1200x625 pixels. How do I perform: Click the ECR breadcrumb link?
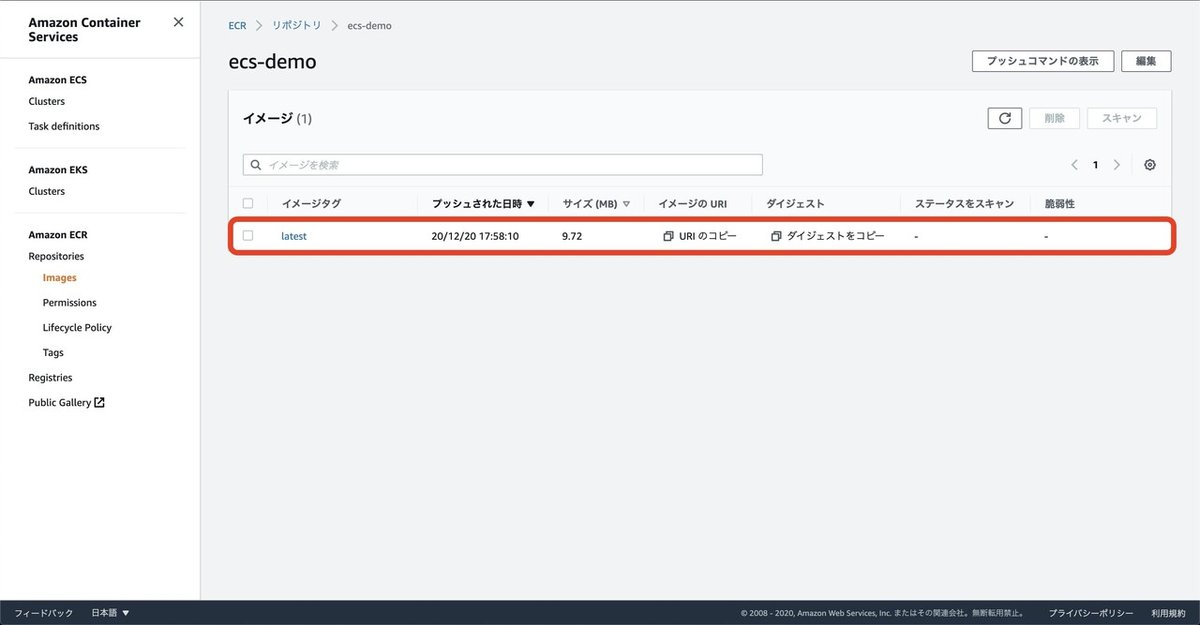tap(237, 26)
